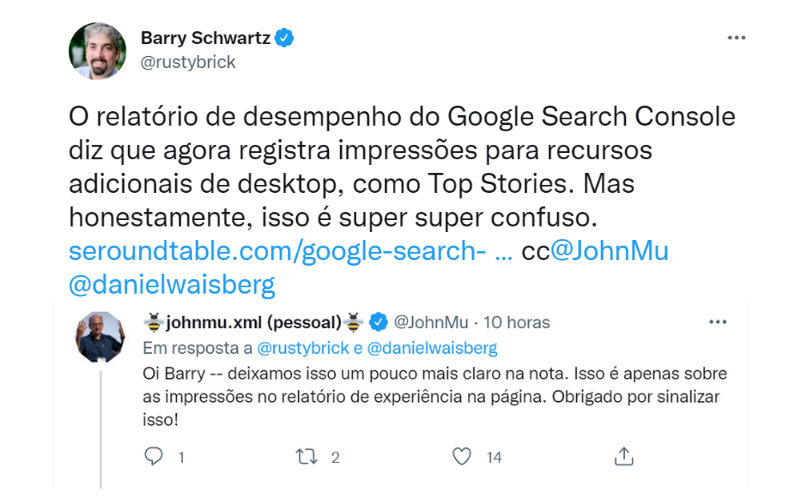Screen dimensions: 800x500
Task: Retweet the johnmu.xml reply
Action: pyautogui.click(x=306, y=456)
